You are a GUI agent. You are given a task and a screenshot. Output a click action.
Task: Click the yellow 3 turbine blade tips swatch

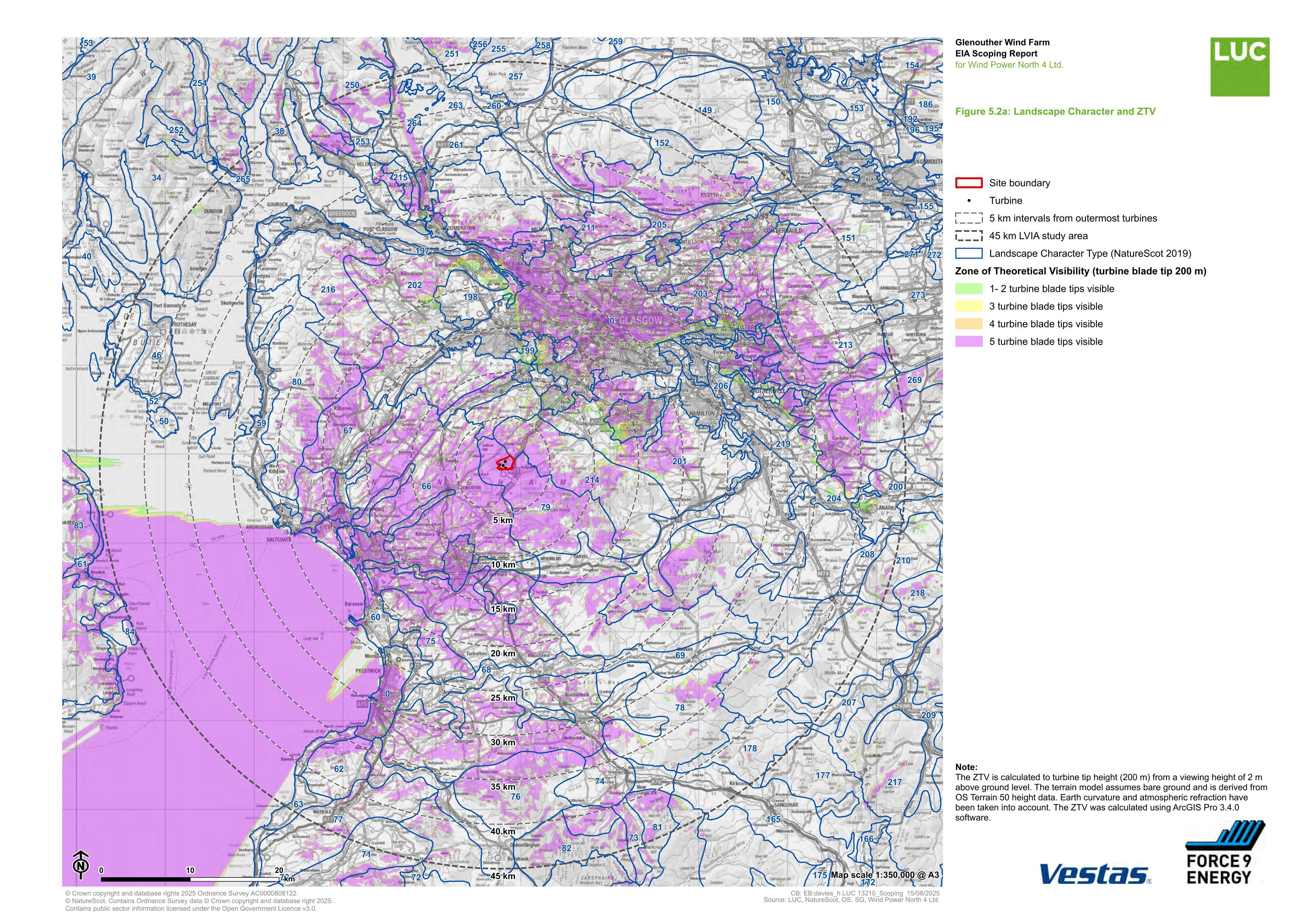click(x=969, y=307)
